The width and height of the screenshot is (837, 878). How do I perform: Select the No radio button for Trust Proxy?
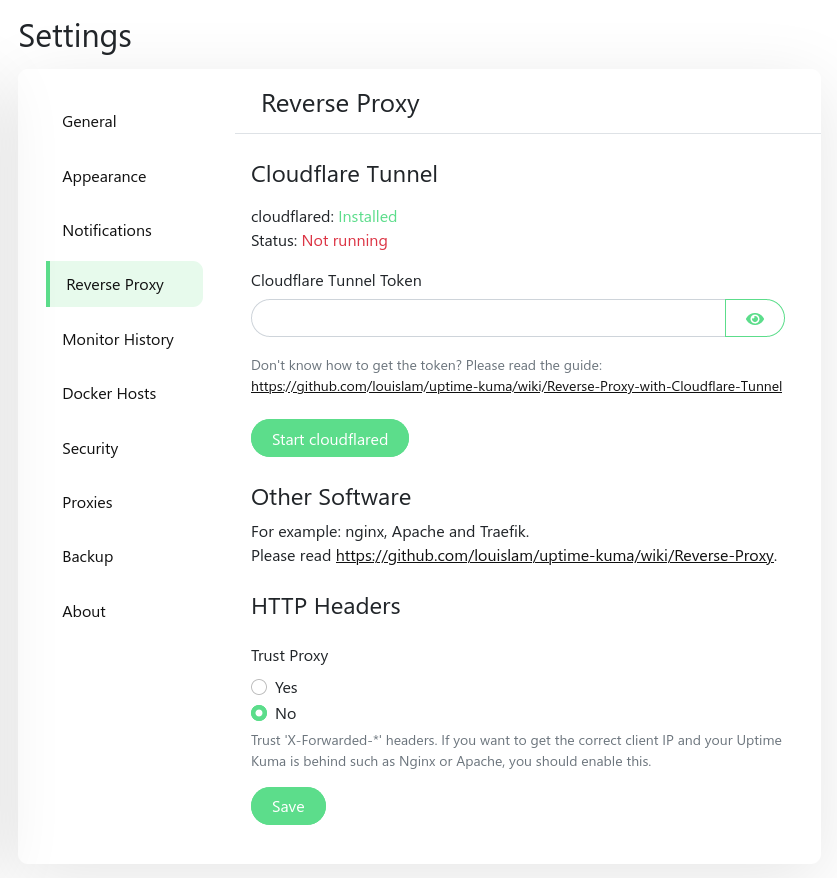pos(259,713)
